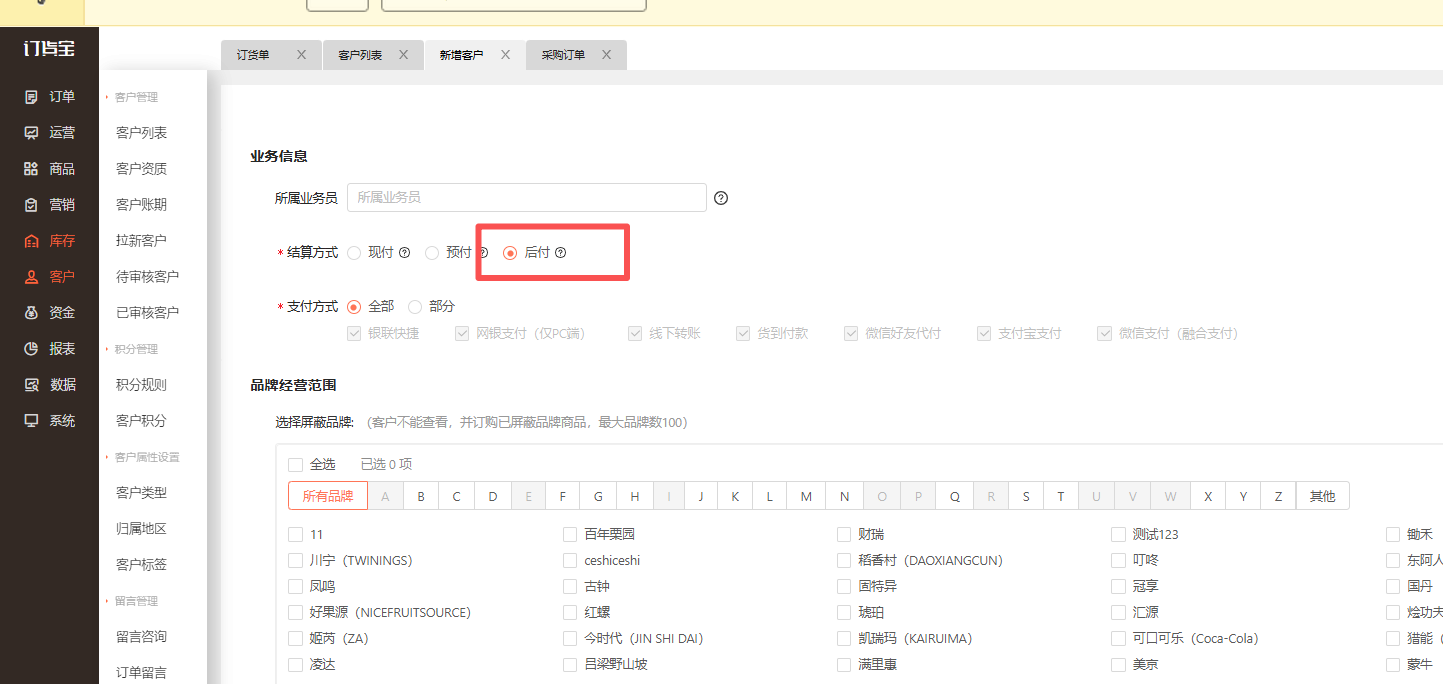Image resolution: width=1443 pixels, height=684 pixels.
Task: Click the 所属业务员 input field
Action: point(527,198)
